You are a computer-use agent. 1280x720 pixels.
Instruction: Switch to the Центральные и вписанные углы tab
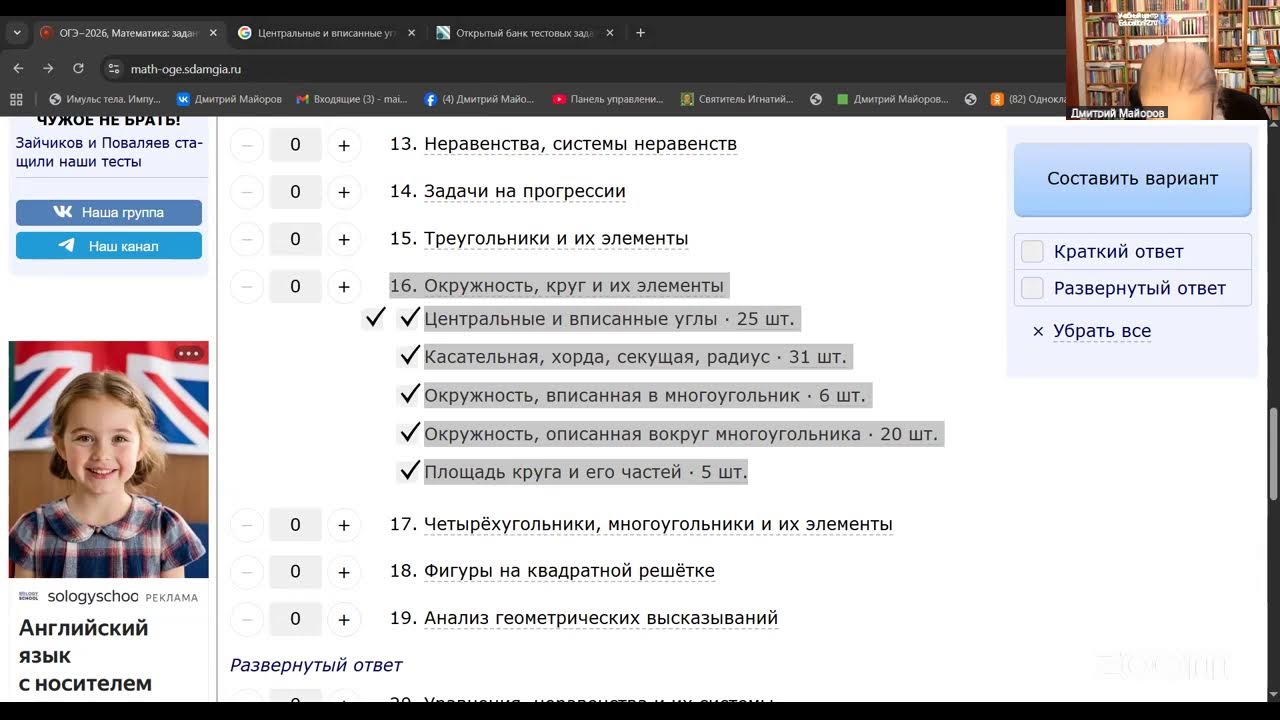326,33
